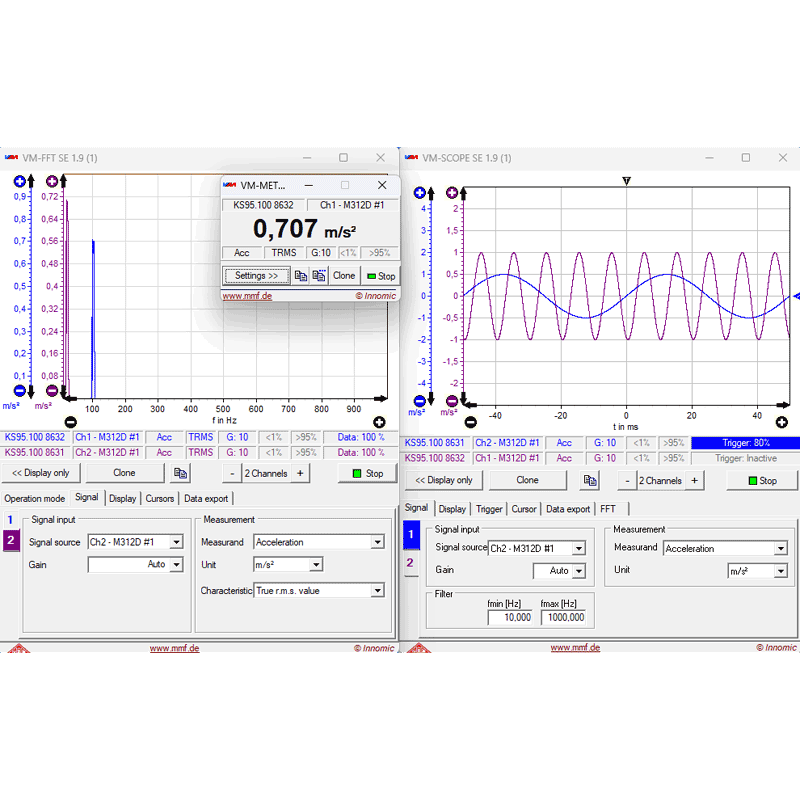Click copy icon beside Clone in FFT window

click(181, 473)
